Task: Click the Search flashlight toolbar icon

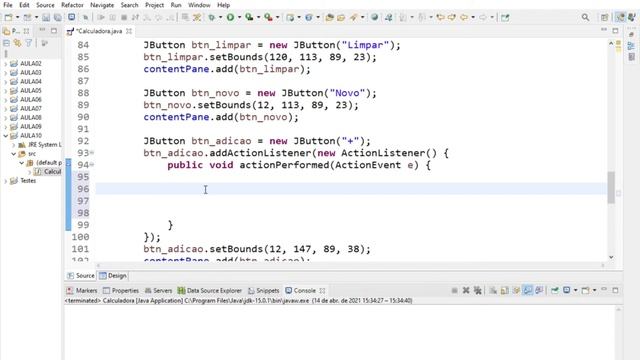Action: (x=353, y=17)
